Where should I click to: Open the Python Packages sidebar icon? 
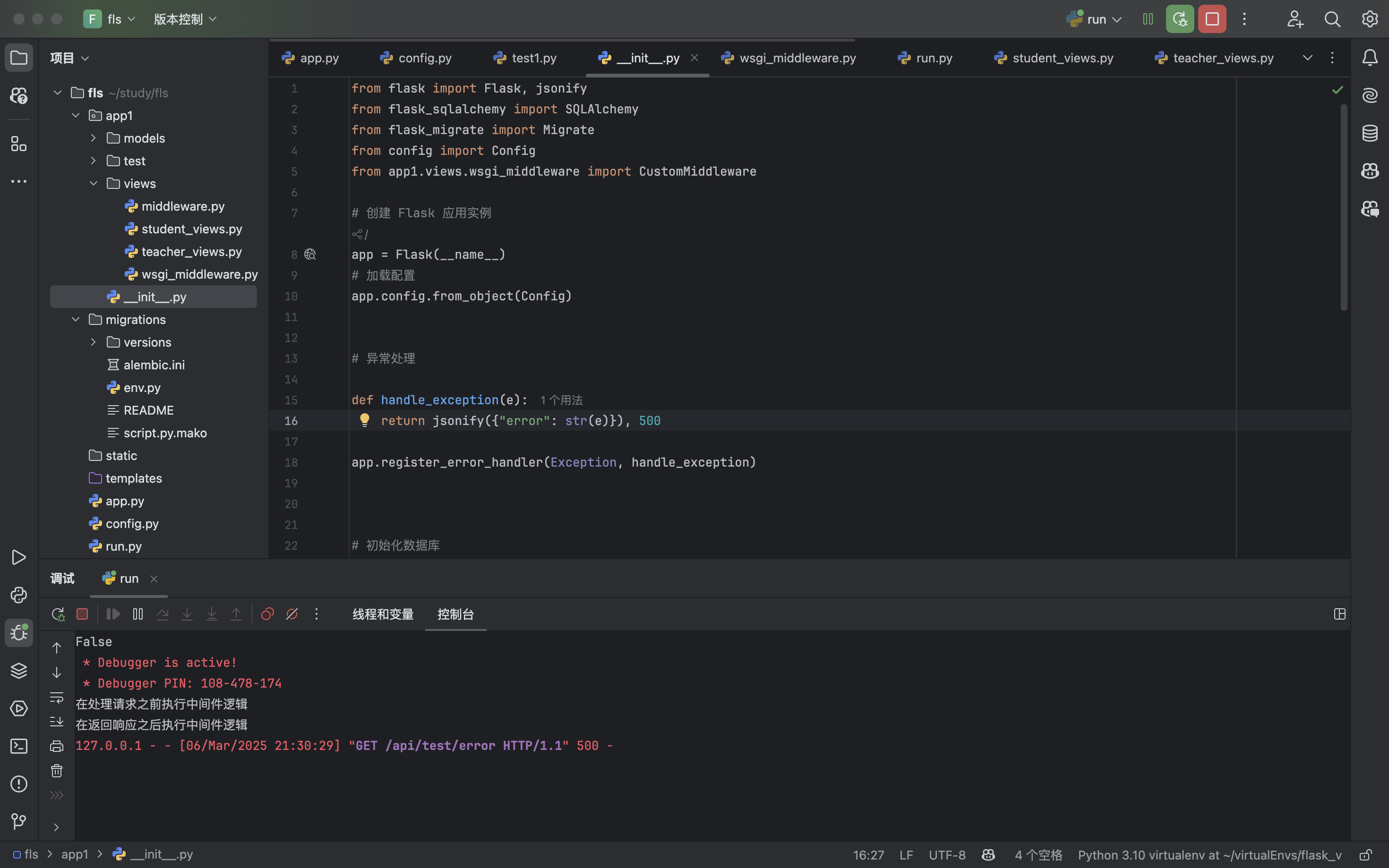click(x=18, y=671)
